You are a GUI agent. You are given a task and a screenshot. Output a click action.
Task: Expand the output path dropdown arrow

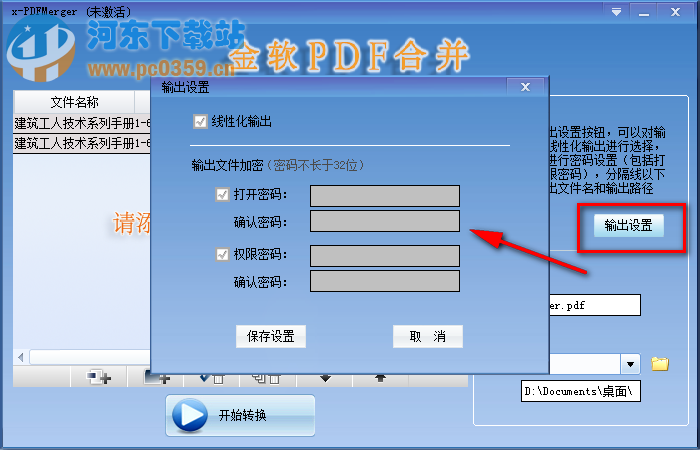coord(630,364)
